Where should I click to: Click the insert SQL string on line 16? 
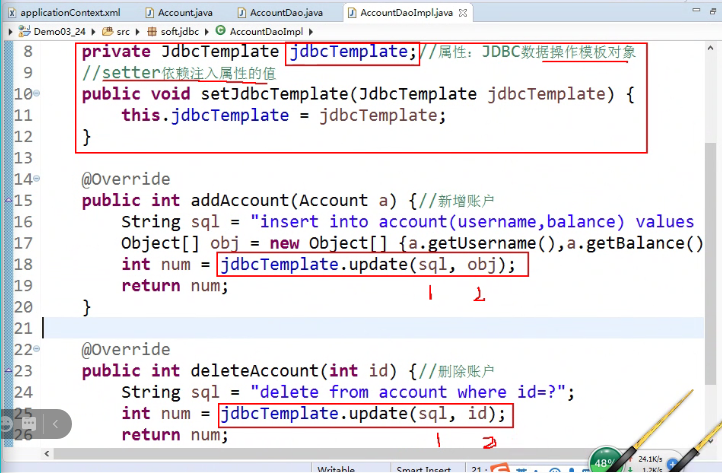(472, 222)
